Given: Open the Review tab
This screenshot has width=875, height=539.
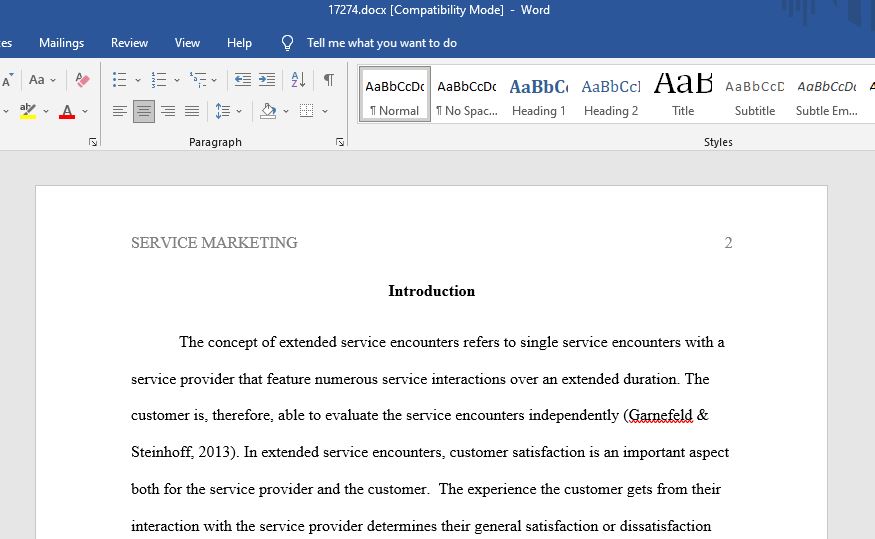Looking at the screenshot, I should click(129, 43).
